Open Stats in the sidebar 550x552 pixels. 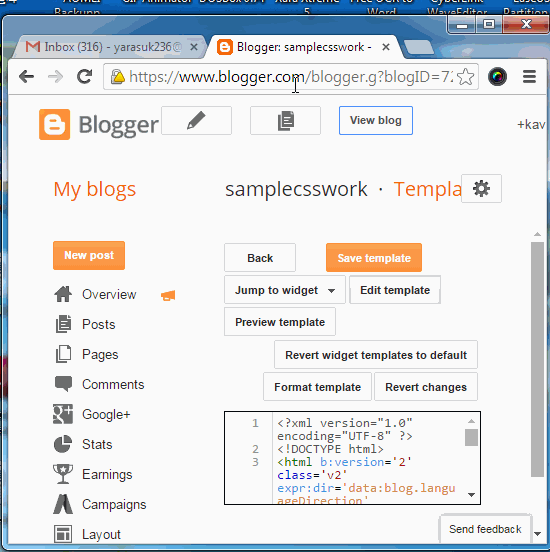coord(97,444)
